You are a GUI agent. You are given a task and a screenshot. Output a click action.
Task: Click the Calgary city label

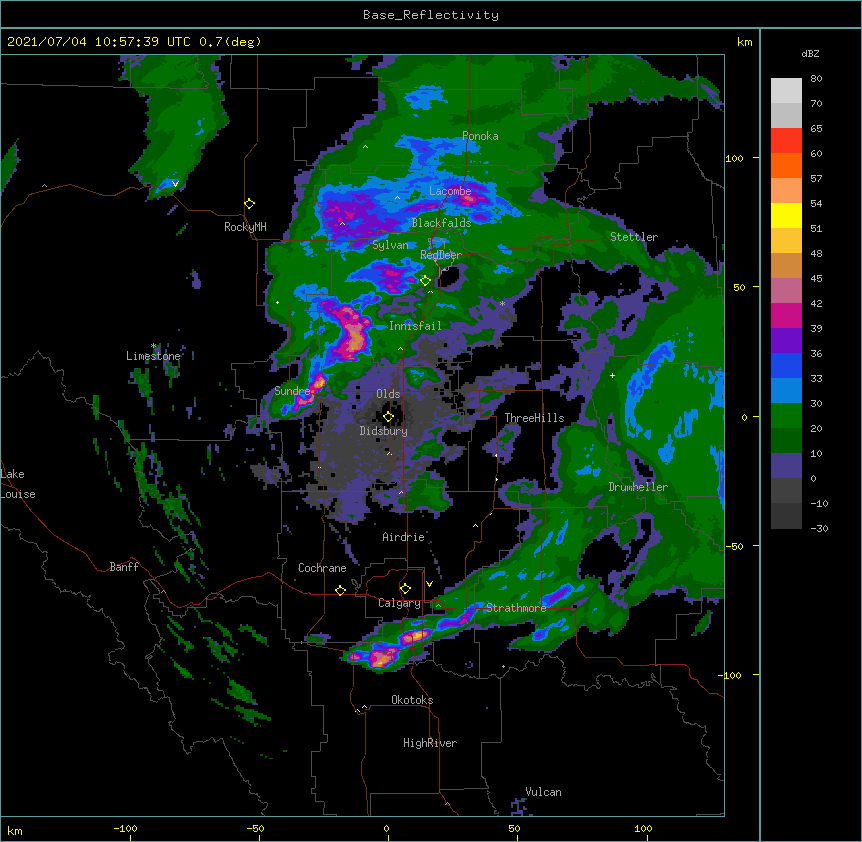click(x=399, y=603)
